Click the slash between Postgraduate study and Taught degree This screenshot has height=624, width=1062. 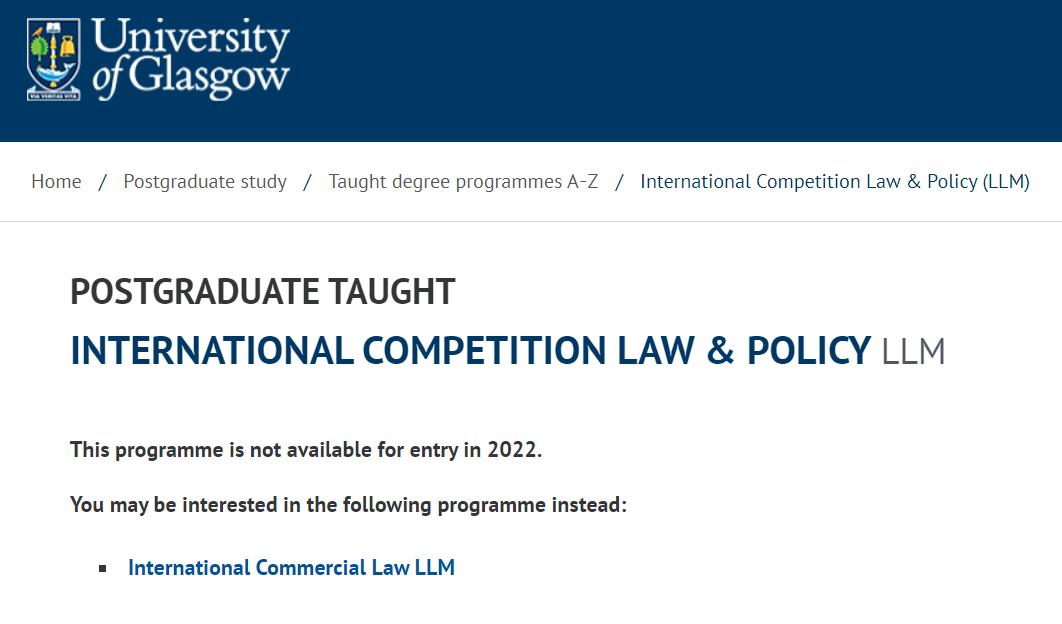[307, 182]
